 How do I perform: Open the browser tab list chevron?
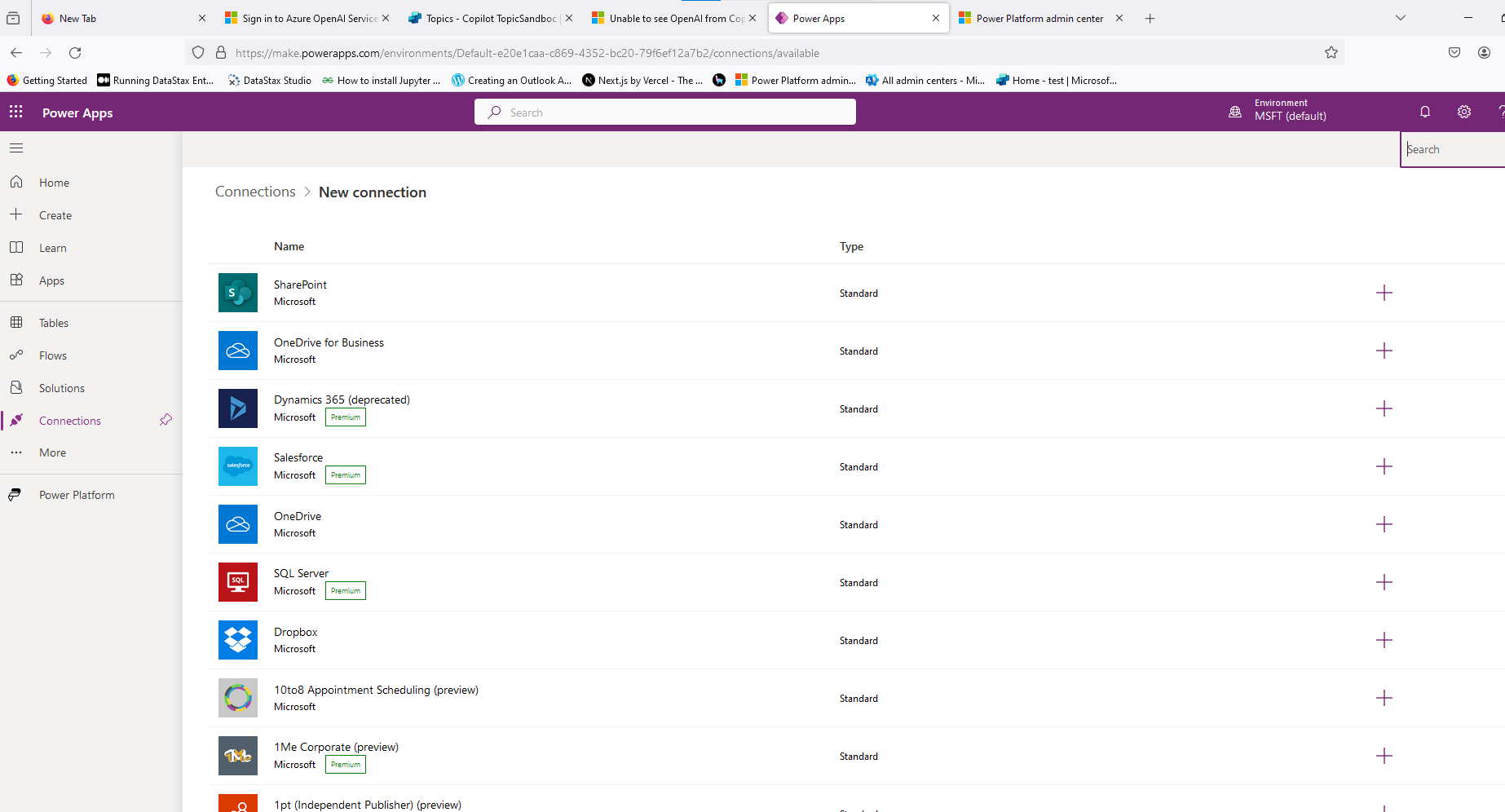(1400, 17)
